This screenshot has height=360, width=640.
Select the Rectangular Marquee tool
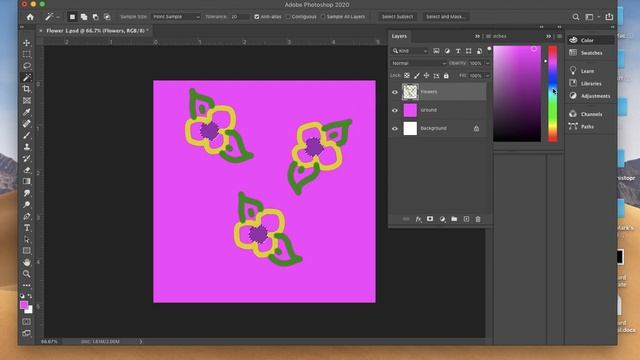27,54
